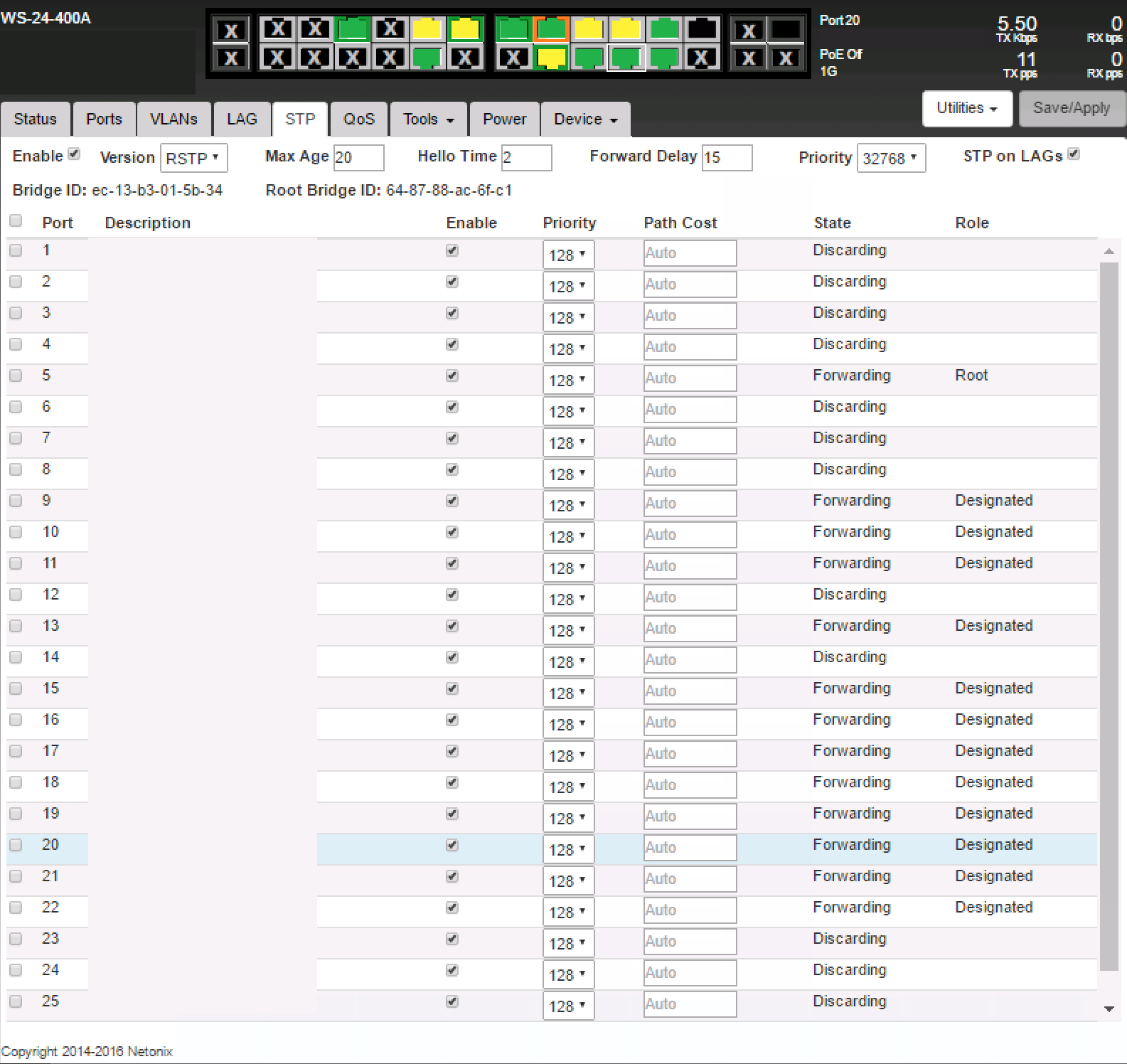Expand bridge Priority 32768 dropdown

[x=890, y=158]
